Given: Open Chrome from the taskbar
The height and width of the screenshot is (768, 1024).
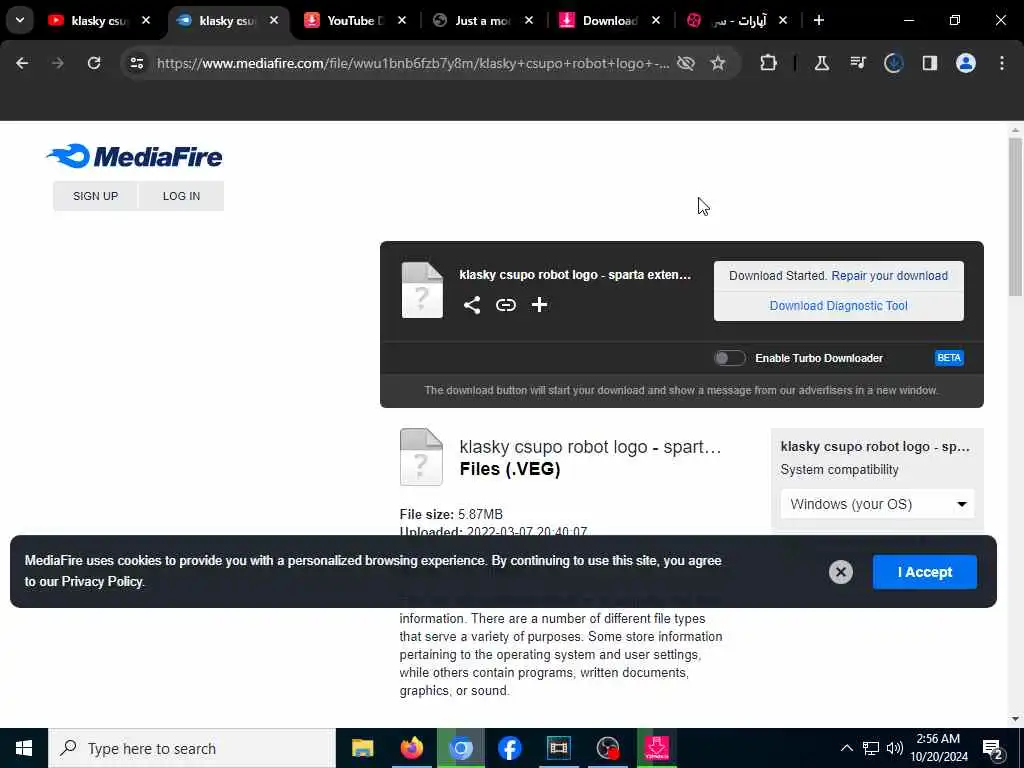Looking at the screenshot, I should [461, 748].
